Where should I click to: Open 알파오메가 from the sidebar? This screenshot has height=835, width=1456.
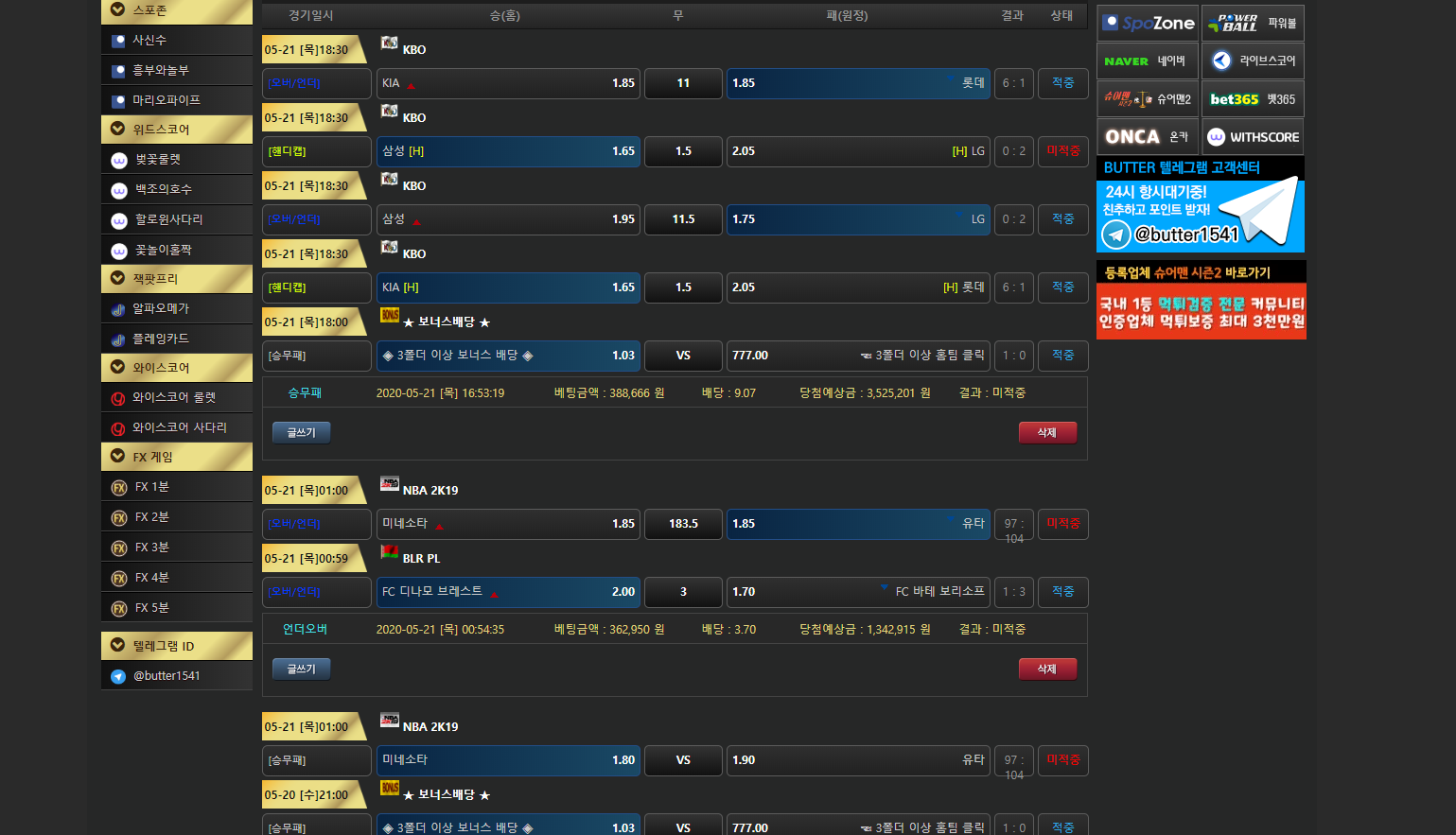[161, 308]
